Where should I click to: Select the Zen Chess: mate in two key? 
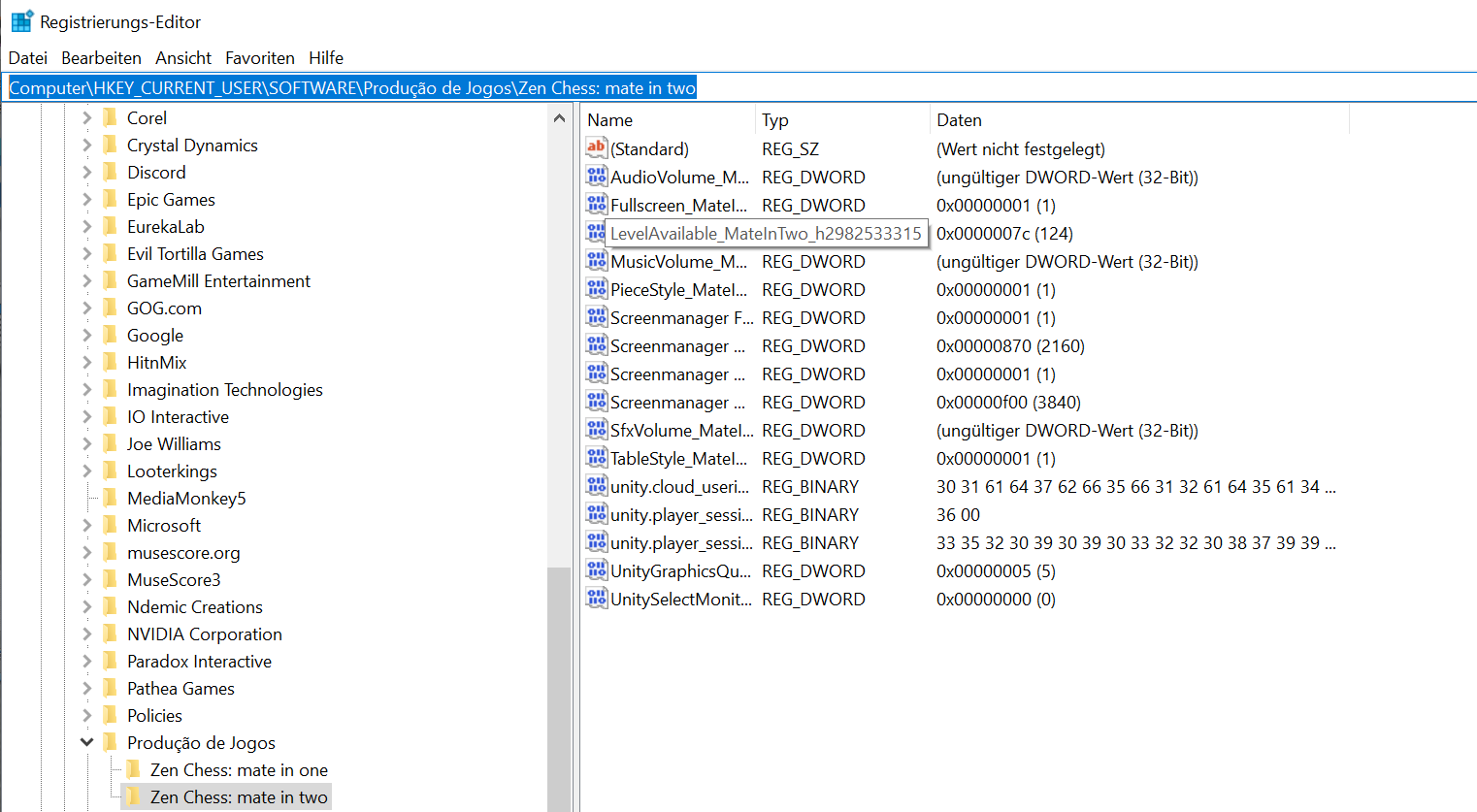[239, 797]
